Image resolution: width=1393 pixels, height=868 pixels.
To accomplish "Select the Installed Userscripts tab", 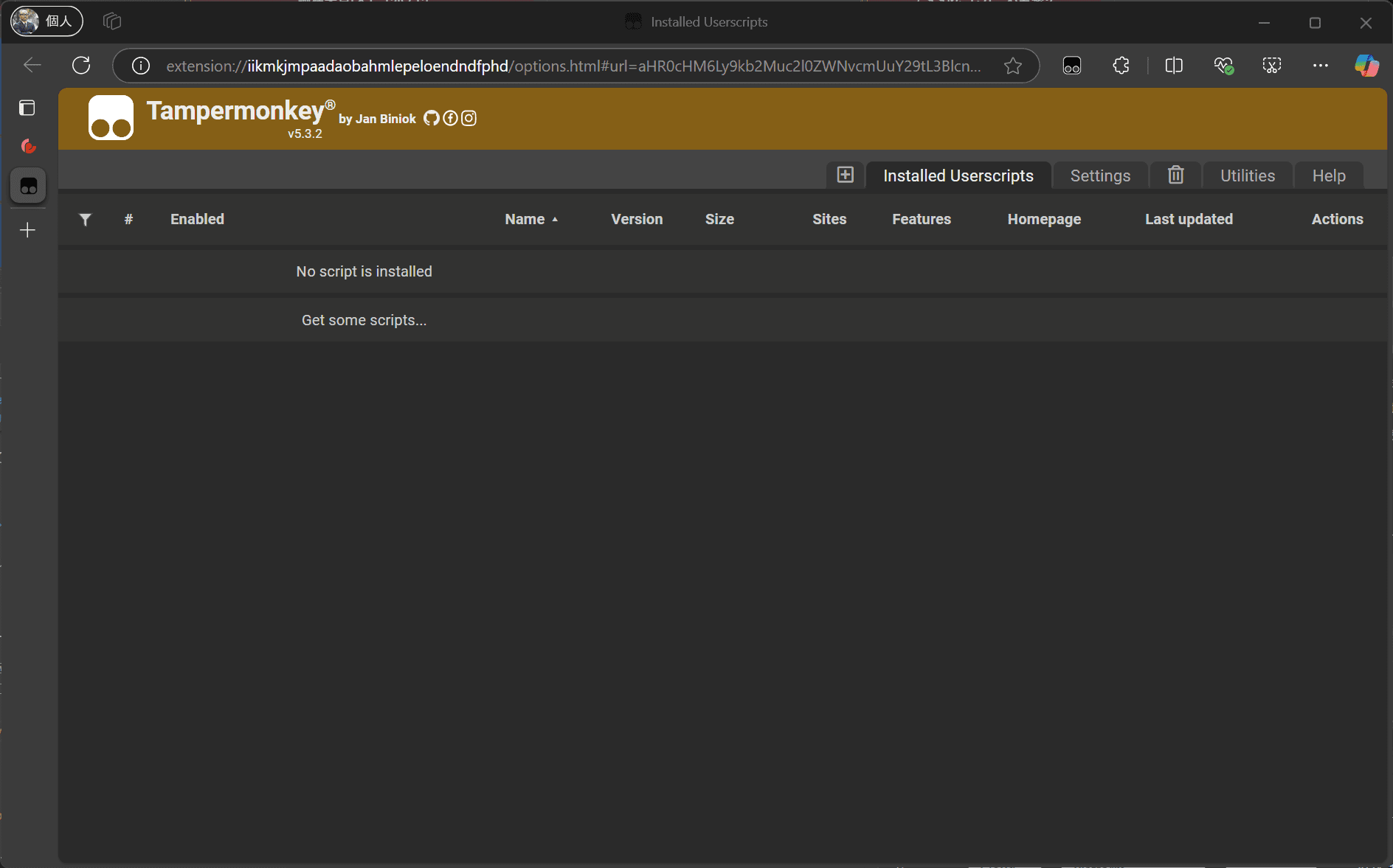I will click(958, 176).
